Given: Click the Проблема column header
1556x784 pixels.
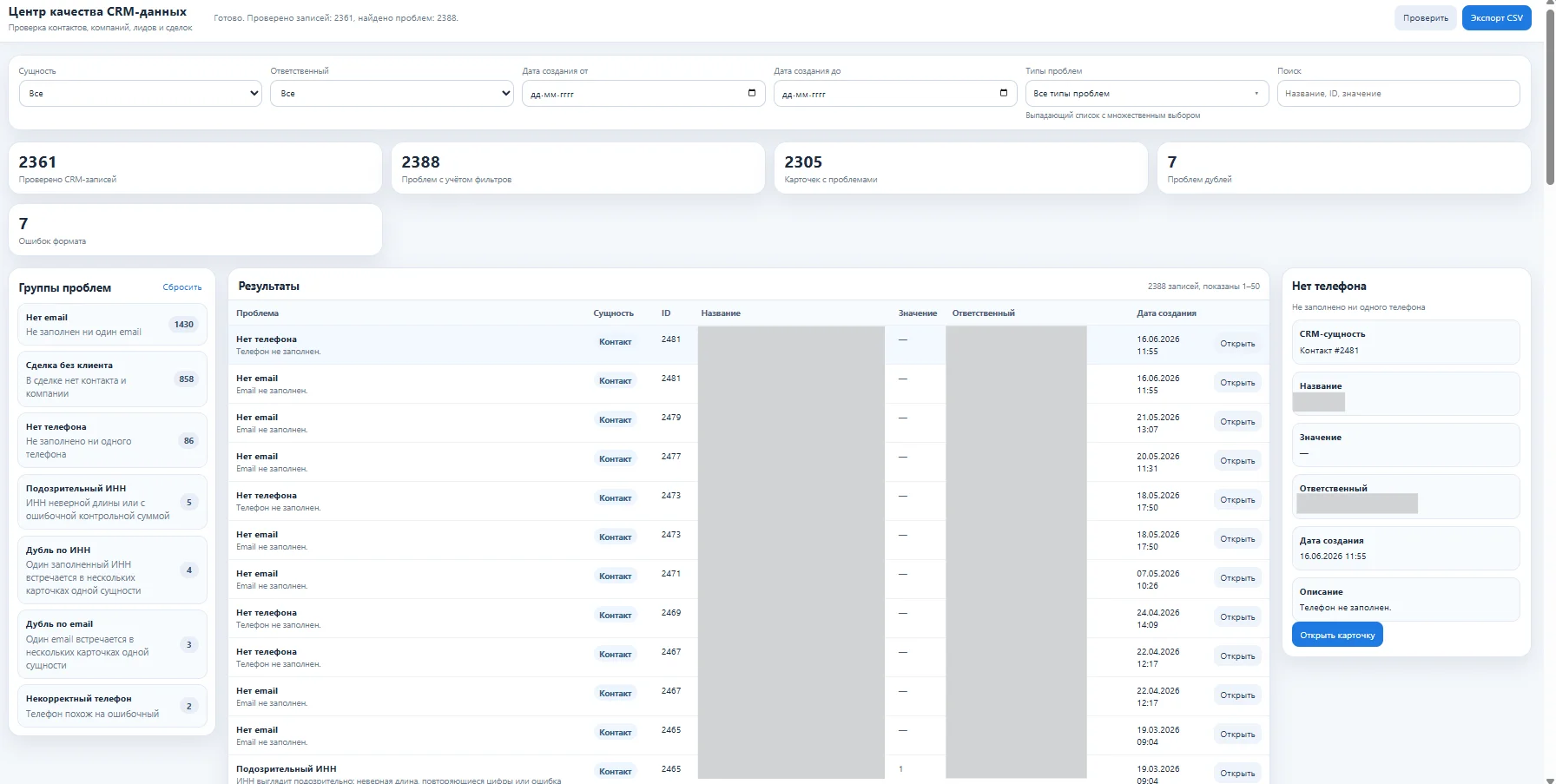Looking at the screenshot, I should click(257, 313).
